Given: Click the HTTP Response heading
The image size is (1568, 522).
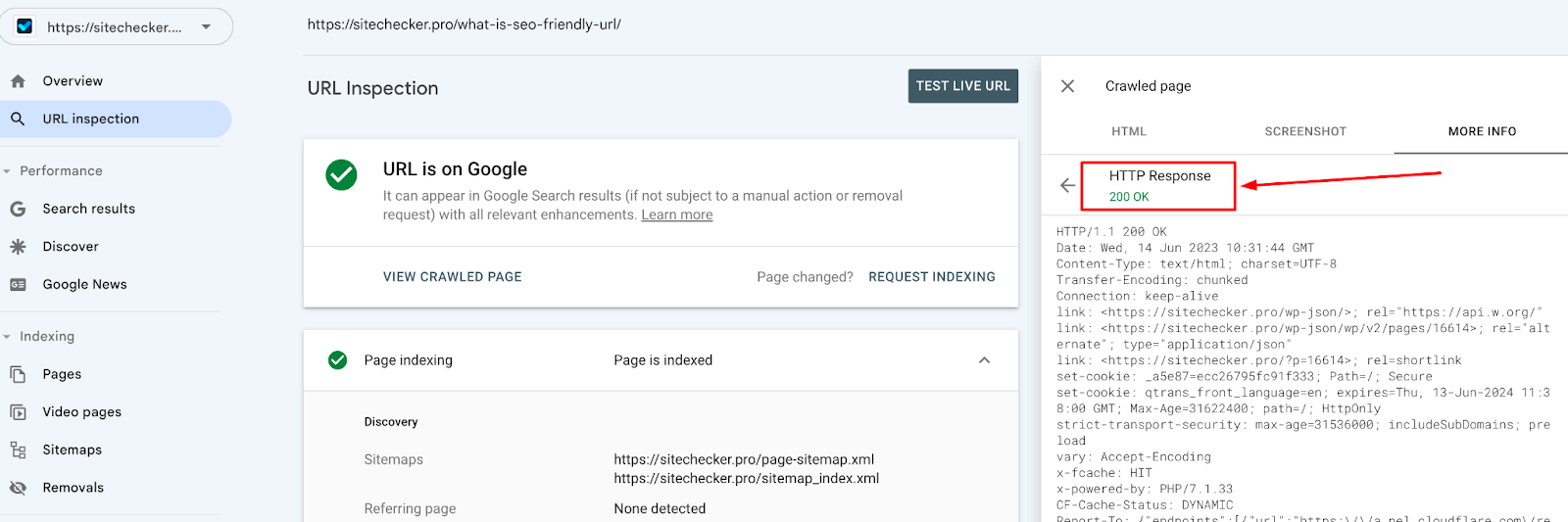Looking at the screenshot, I should coord(1160,176).
